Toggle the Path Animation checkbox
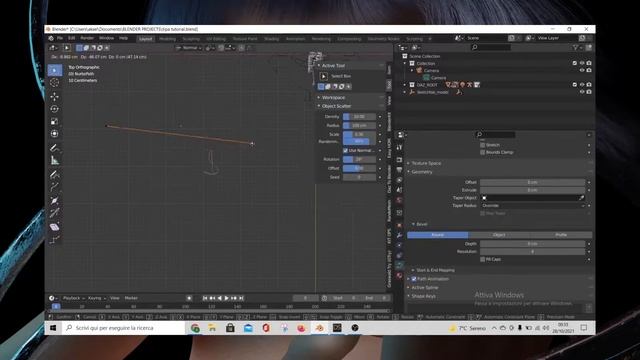The image size is (640, 360). click(x=414, y=279)
